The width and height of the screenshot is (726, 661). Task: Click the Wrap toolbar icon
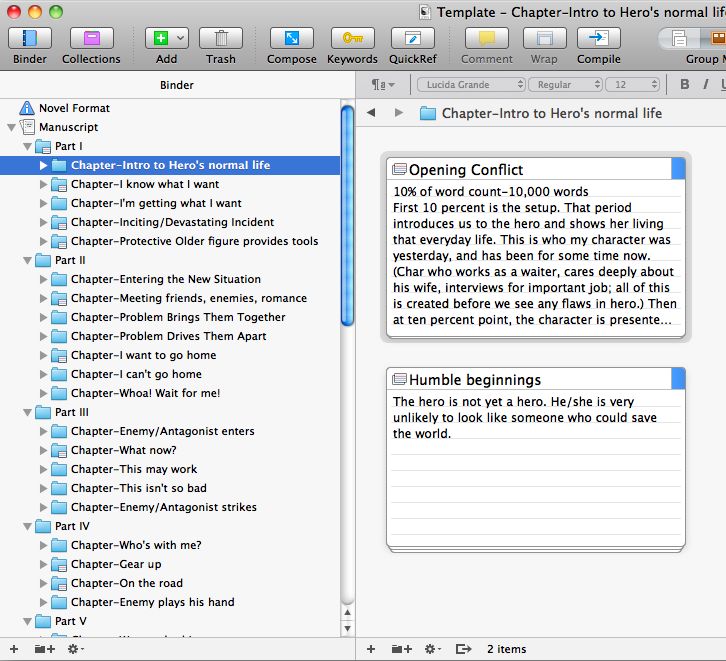tap(544, 38)
